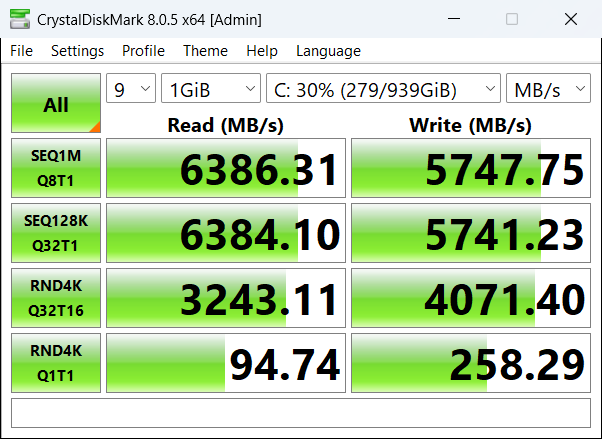Click the empty comment field at the bottom
This screenshot has height=439, width=602.
click(301, 413)
